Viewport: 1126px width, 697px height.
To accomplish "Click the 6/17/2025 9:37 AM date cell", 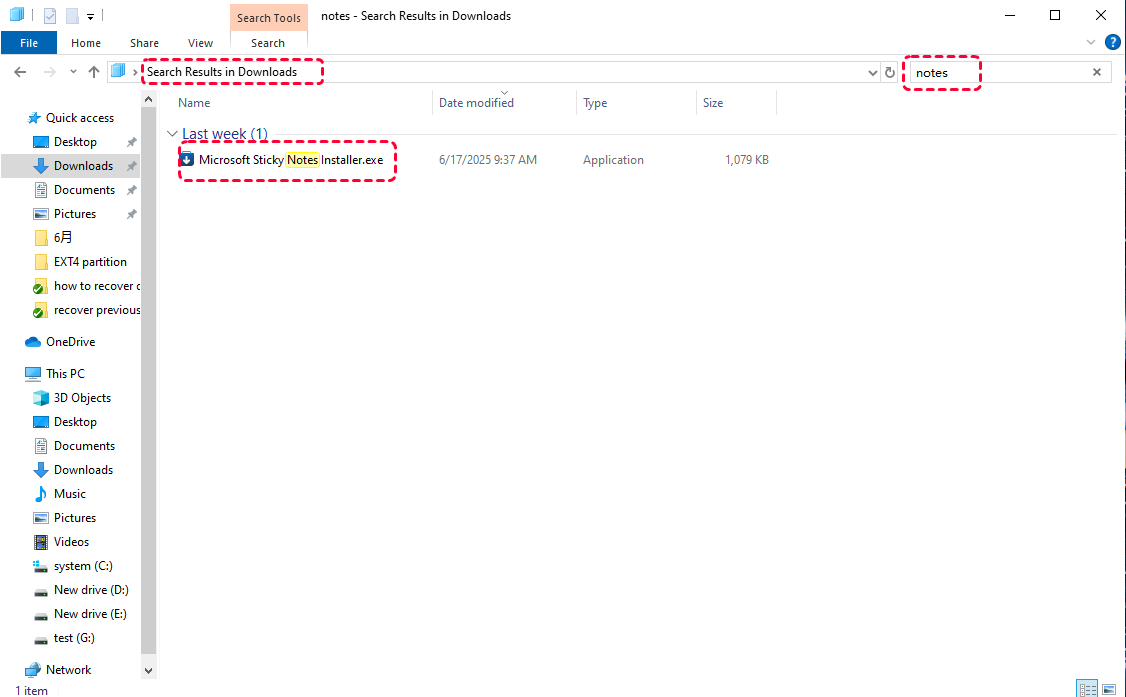I will click(488, 160).
